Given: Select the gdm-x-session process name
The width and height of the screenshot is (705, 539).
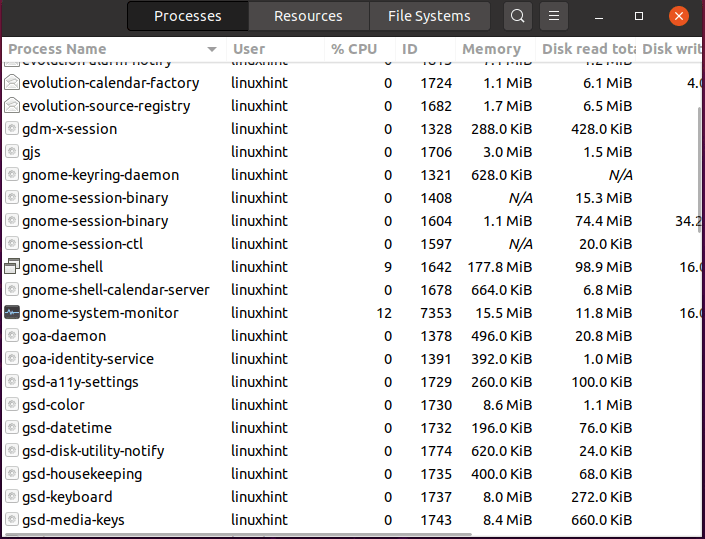Looking at the screenshot, I should [70, 129].
